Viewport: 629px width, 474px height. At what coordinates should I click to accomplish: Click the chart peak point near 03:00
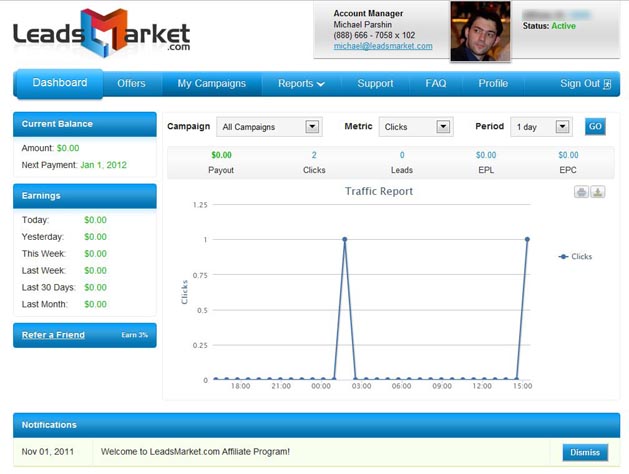344,239
